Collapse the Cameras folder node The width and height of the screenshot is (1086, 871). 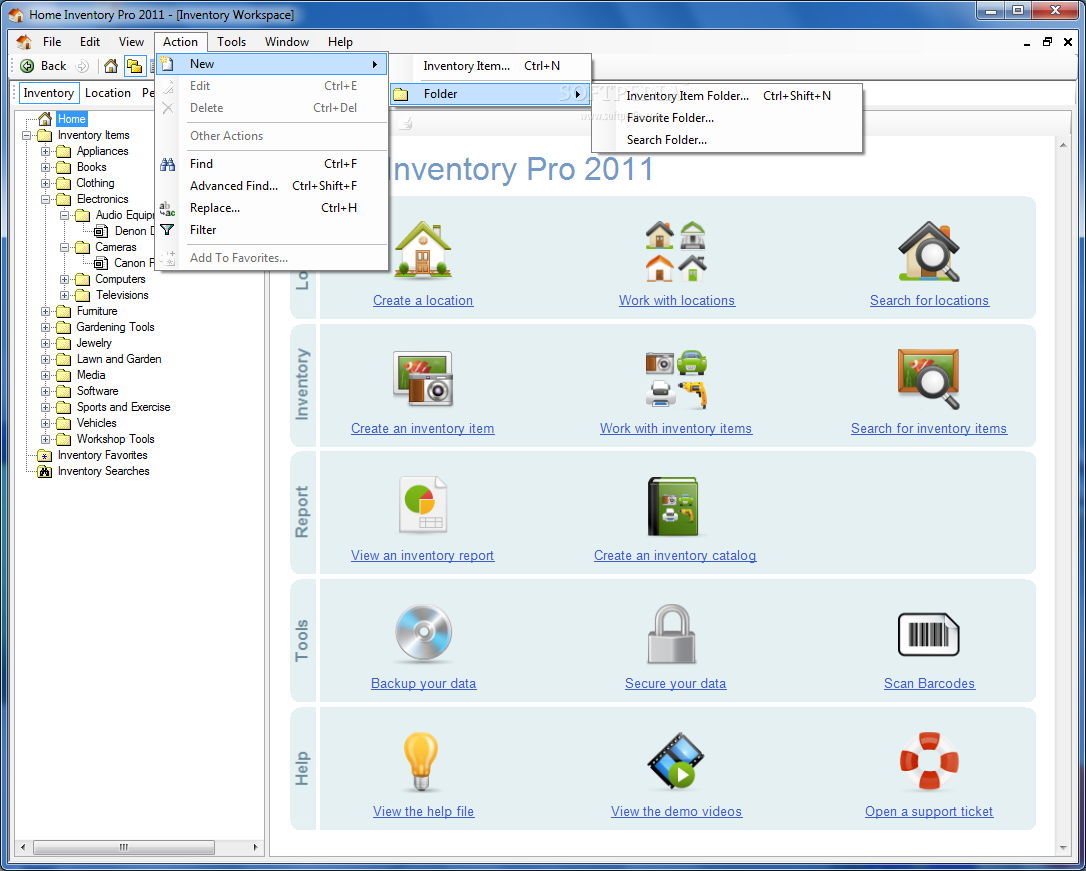pyautogui.click(x=64, y=247)
